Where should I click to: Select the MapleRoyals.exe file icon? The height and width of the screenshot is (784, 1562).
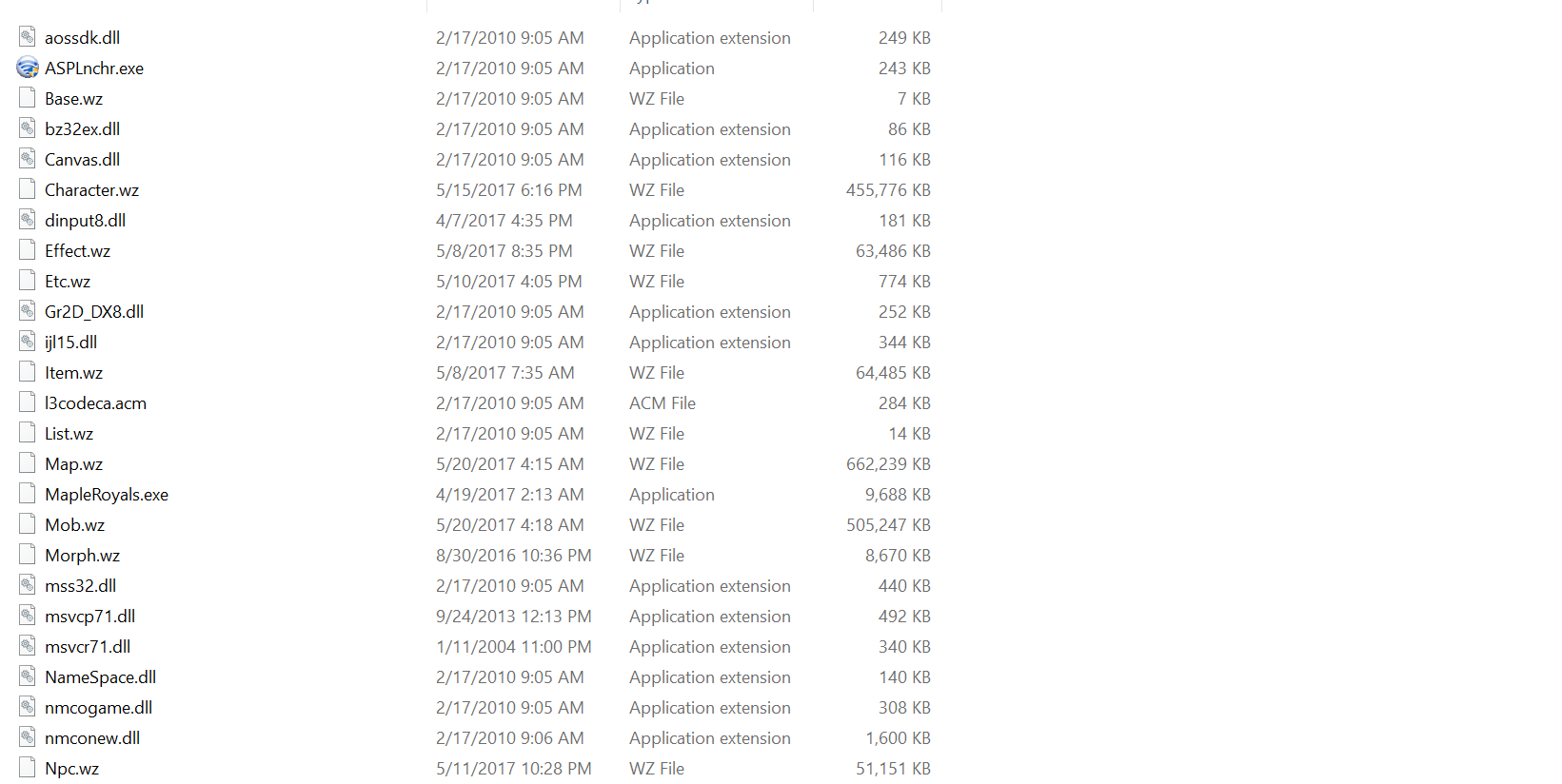click(28, 494)
